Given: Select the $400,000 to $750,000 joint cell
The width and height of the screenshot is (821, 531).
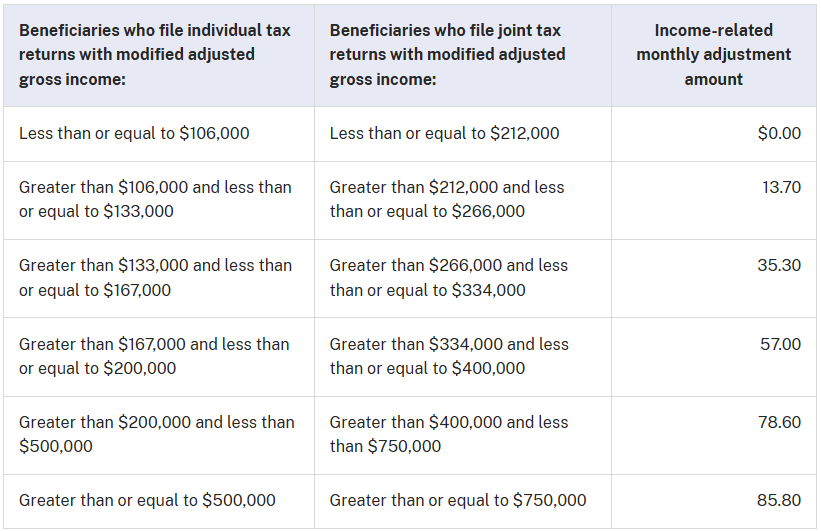Looking at the screenshot, I should 449,434.
